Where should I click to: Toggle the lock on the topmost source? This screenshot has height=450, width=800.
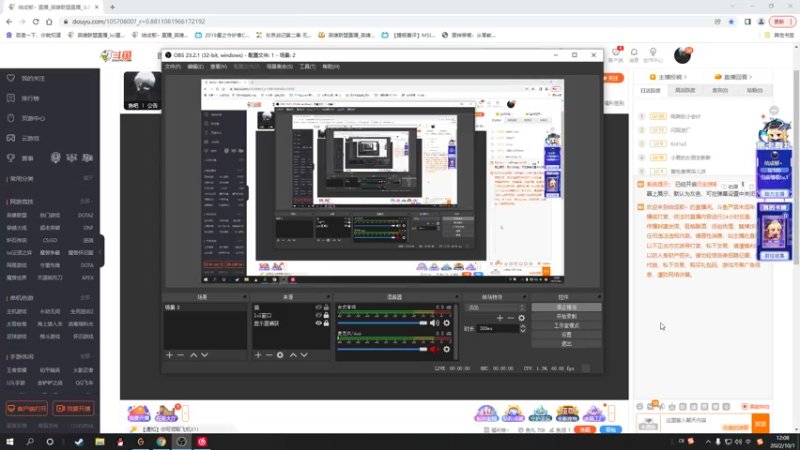[x=326, y=308]
